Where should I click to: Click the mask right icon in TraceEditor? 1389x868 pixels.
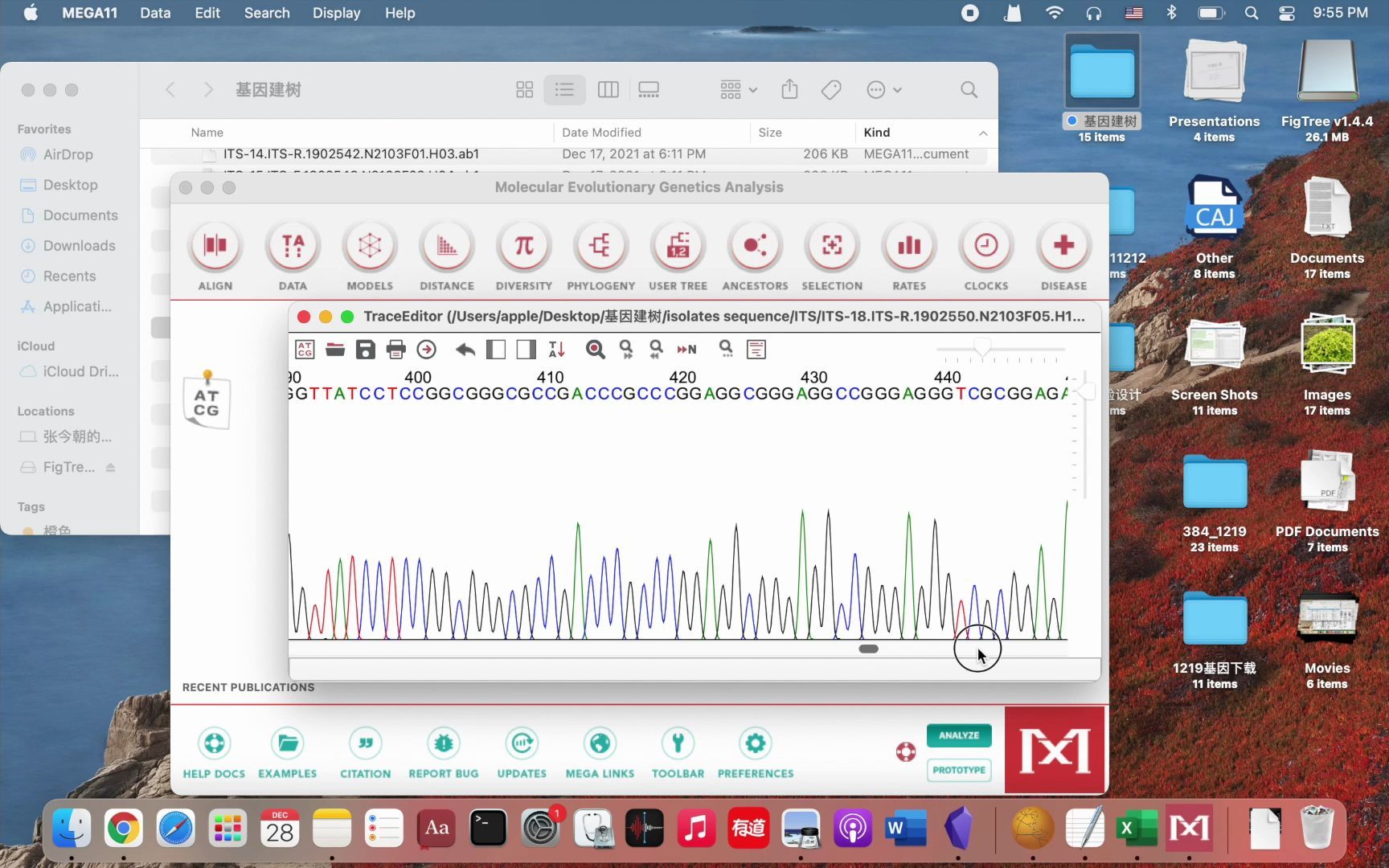[527, 349]
